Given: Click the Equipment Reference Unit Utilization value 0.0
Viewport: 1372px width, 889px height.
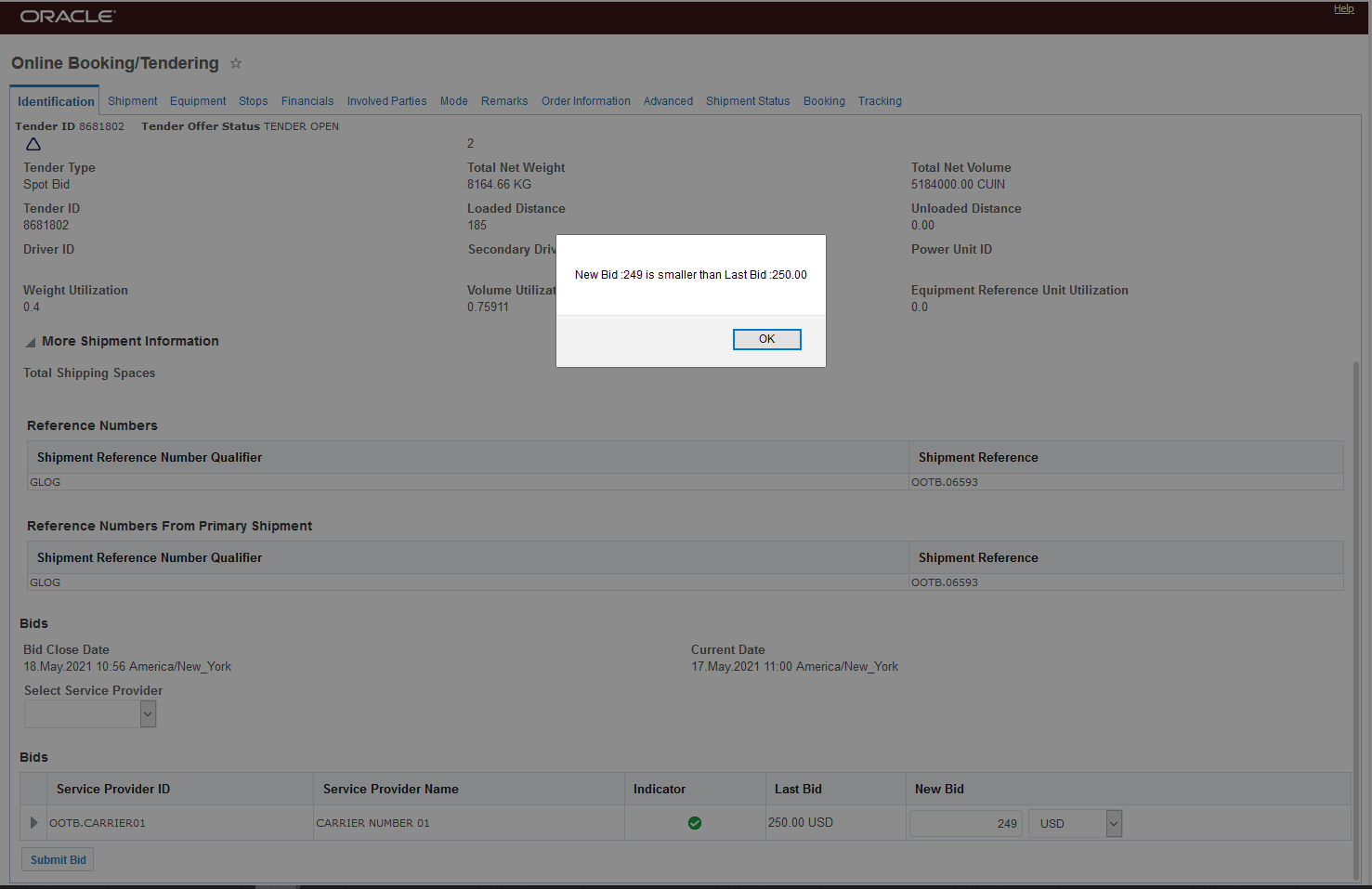Looking at the screenshot, I should point(920,307).
